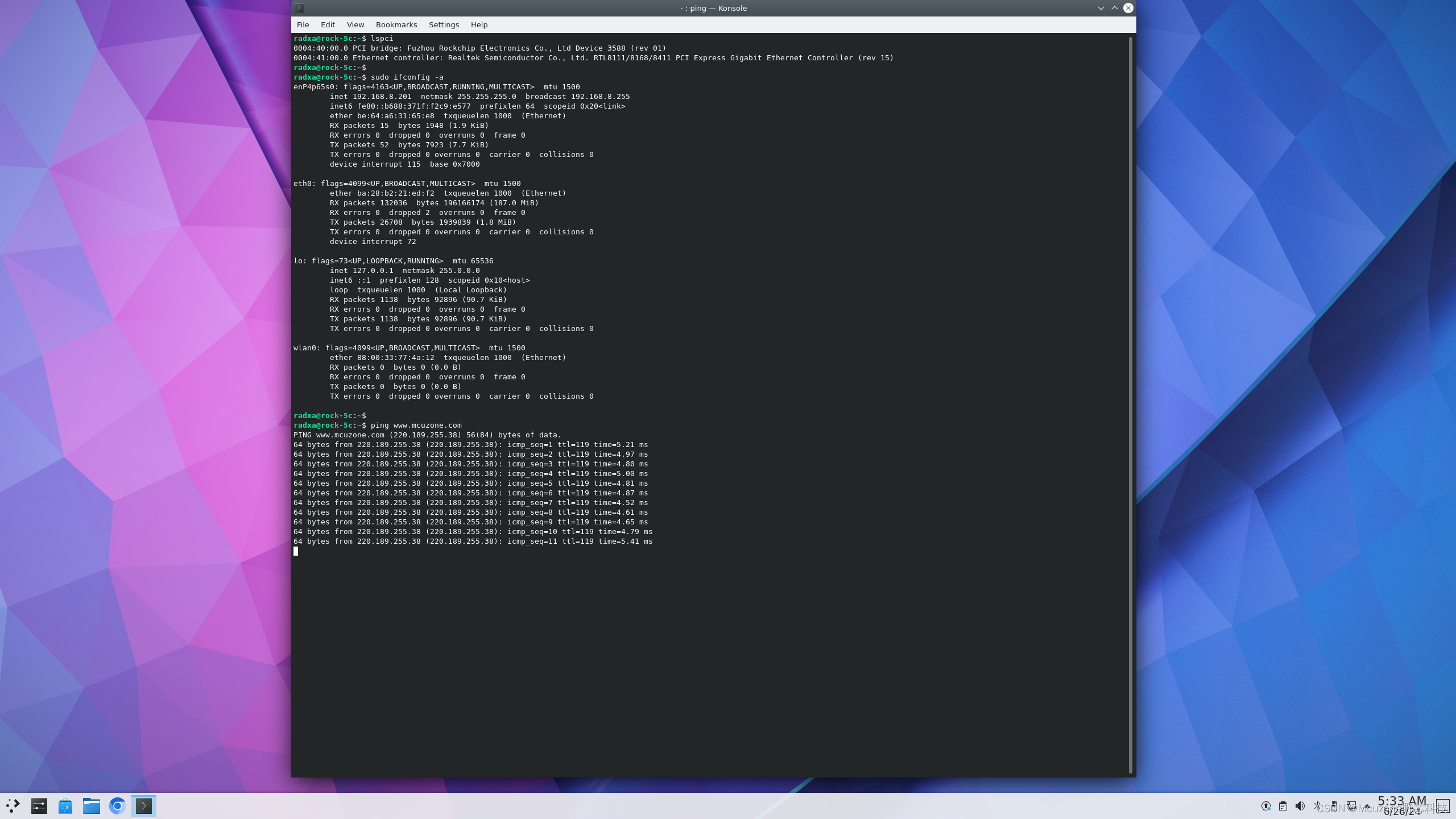Image resolution: width=1456 pixels, height=819 pixels.
Task: Open System Settings from taskbar
Action: pyautogui.click(x=39, y=805)
